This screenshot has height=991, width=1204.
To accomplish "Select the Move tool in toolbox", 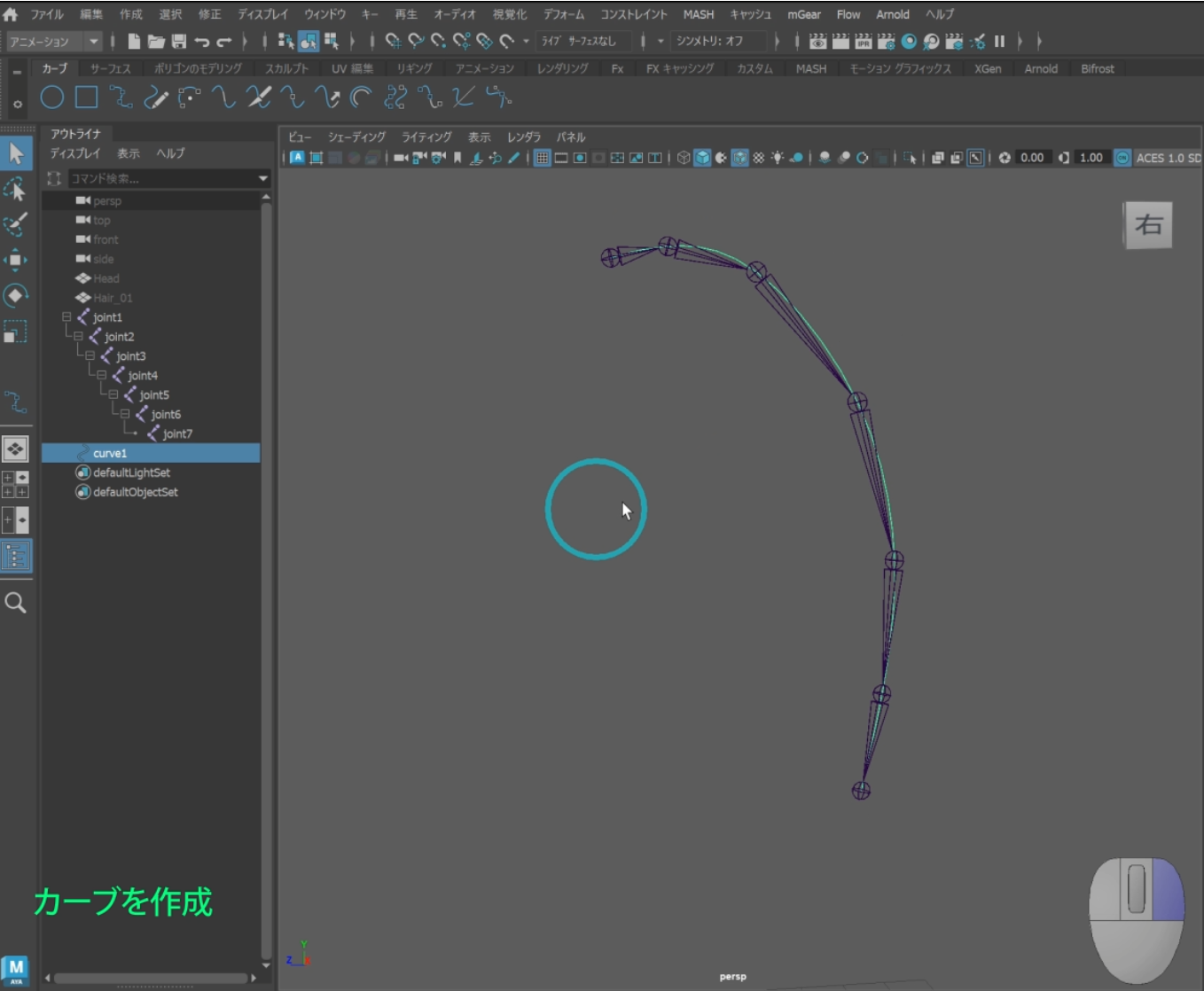I will (x=15, y=260).
